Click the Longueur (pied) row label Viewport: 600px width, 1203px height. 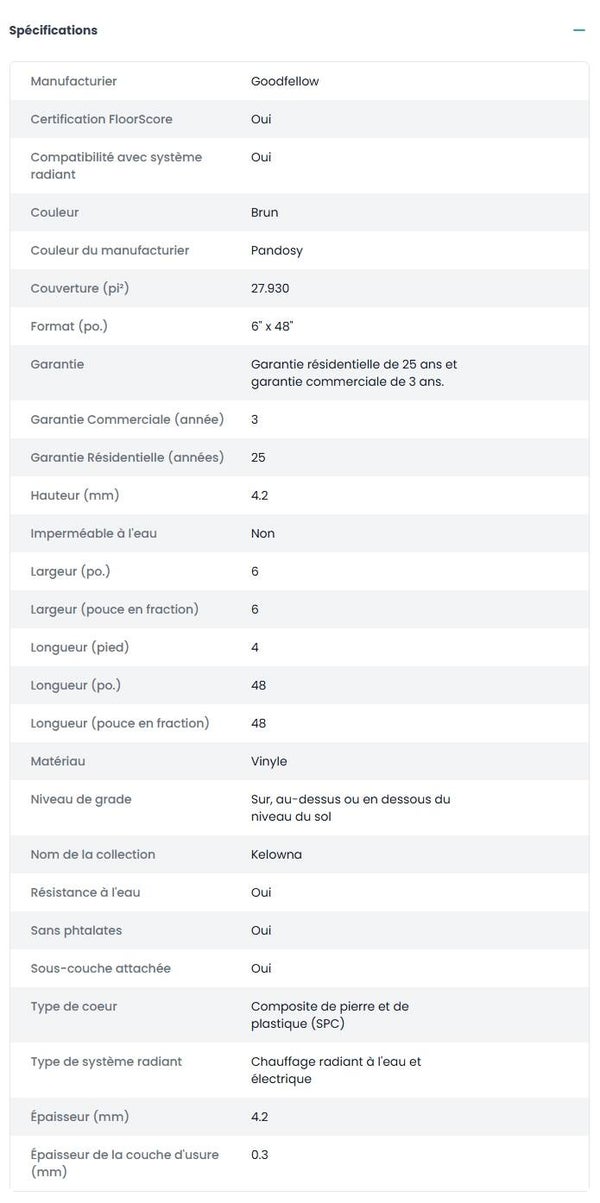(80, 647)
